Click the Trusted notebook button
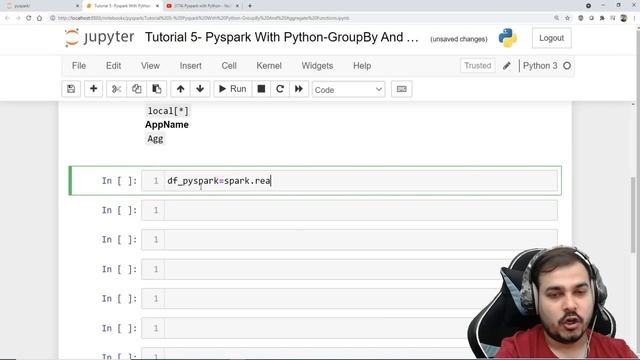This screenshot has width=640, height=360. [478, 66]
